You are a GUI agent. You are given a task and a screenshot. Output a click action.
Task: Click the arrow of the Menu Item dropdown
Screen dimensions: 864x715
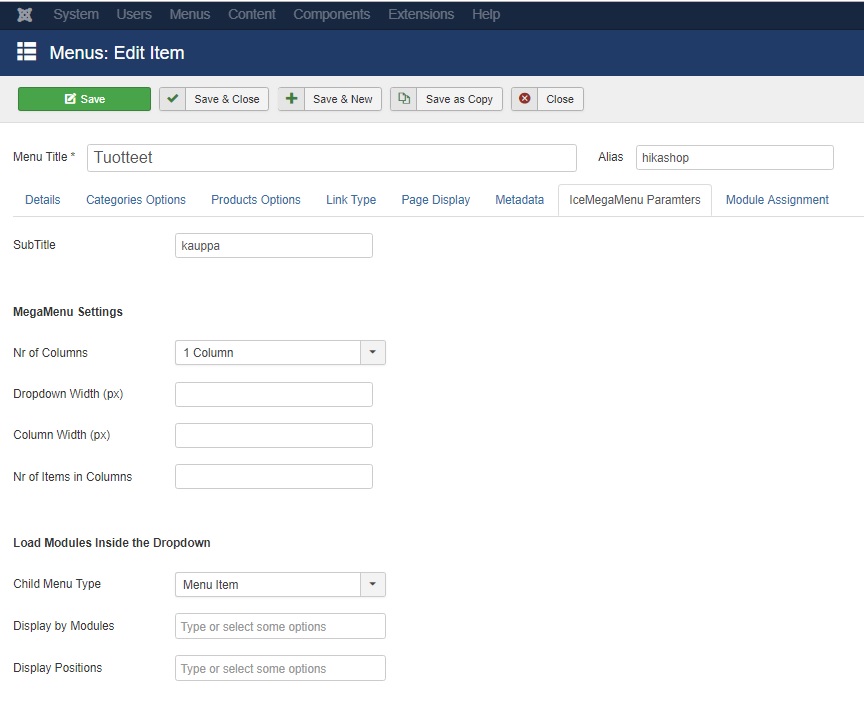(x=372, y=584)
